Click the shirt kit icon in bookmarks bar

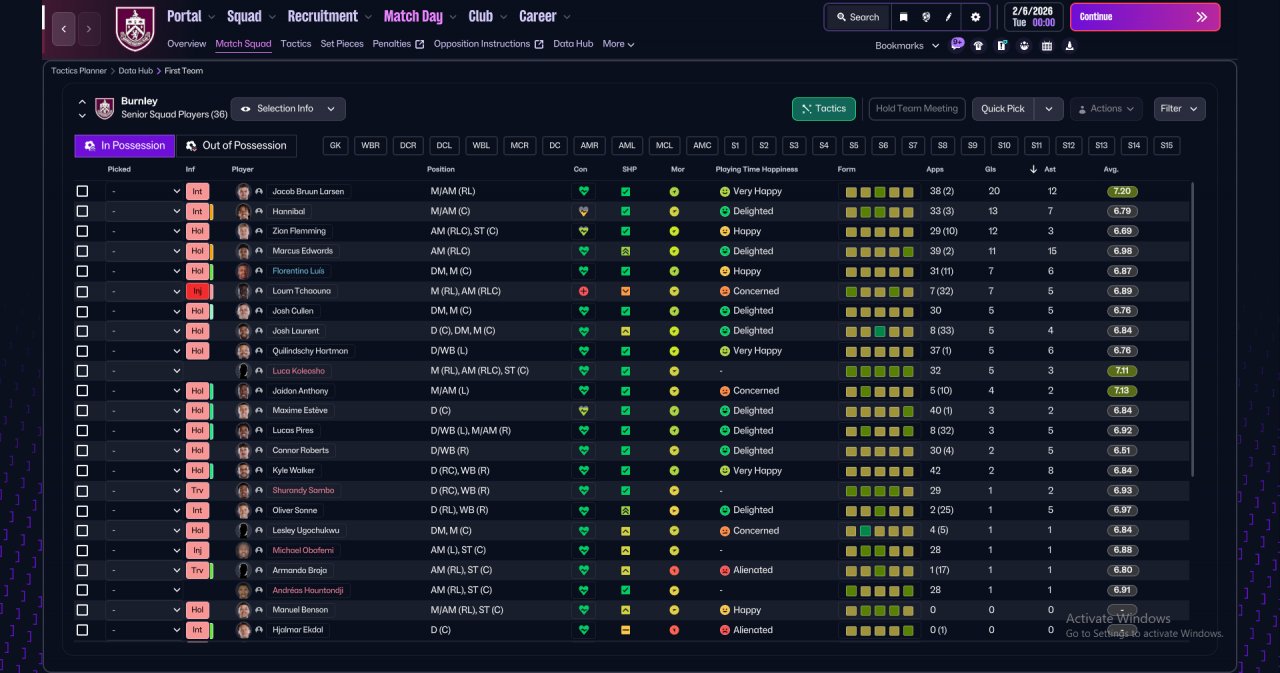[x=978, y=45]
